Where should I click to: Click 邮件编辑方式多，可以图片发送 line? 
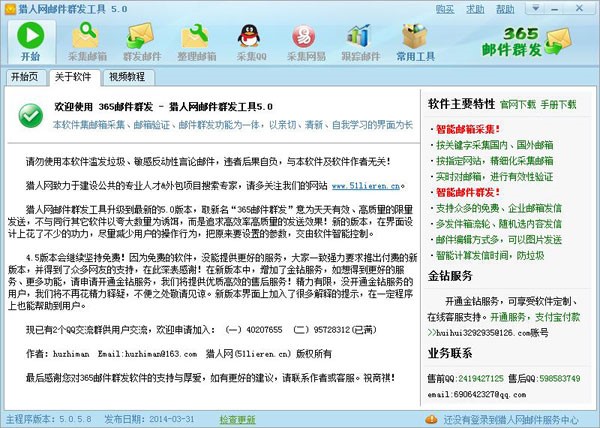pos(499,240)
